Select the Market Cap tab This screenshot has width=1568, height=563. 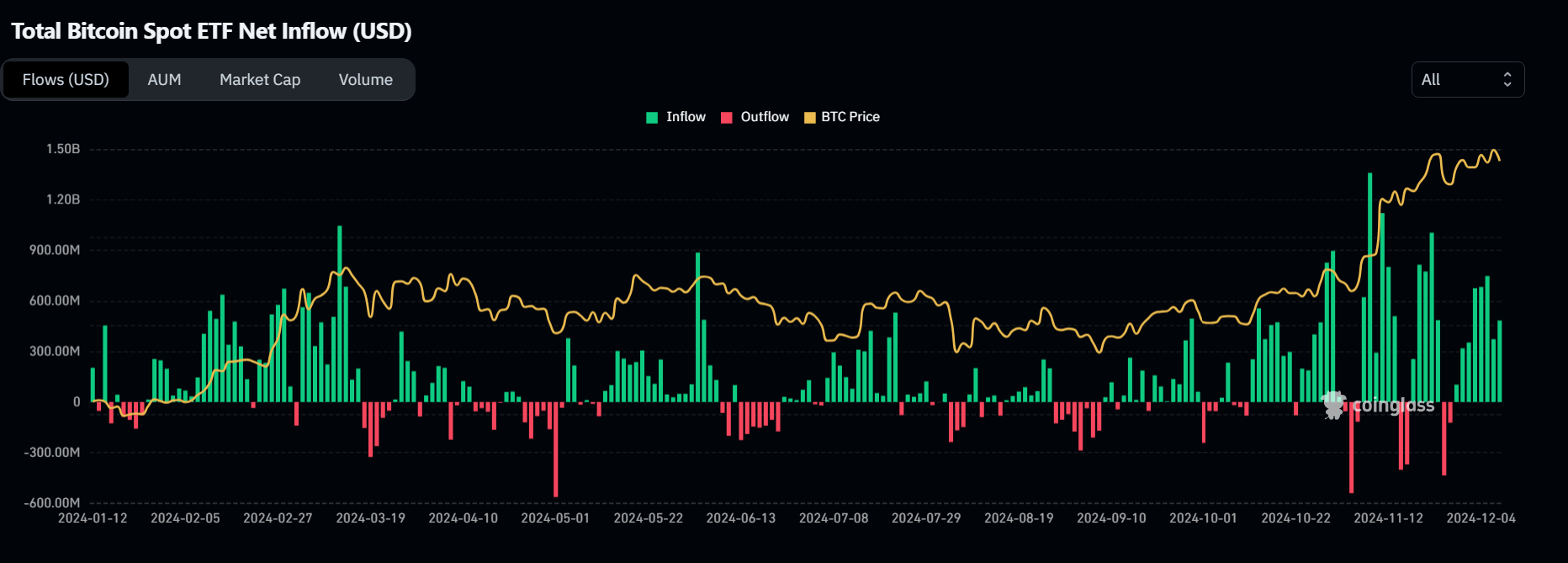[x=260, y=80]
